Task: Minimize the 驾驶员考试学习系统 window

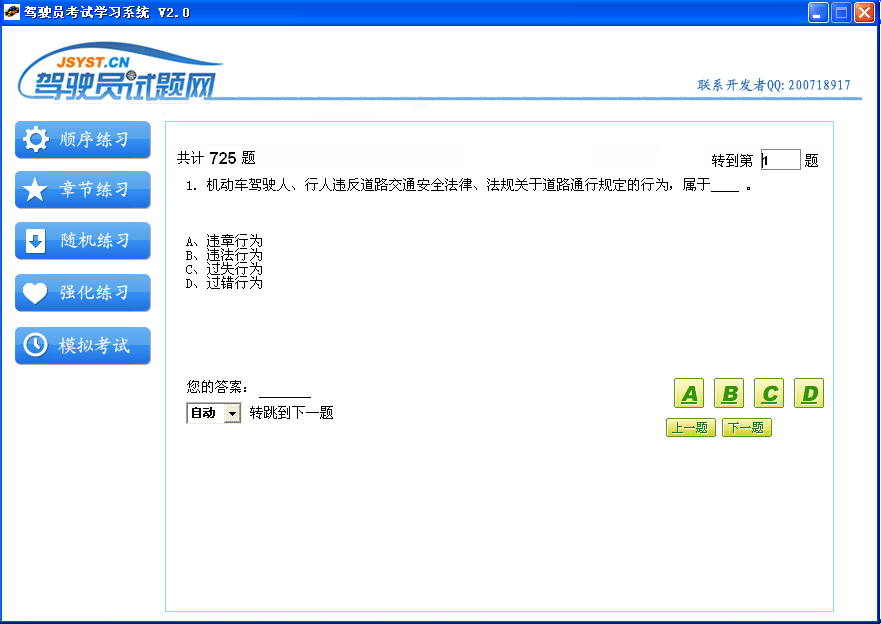Action: click(x=818, y=12)
